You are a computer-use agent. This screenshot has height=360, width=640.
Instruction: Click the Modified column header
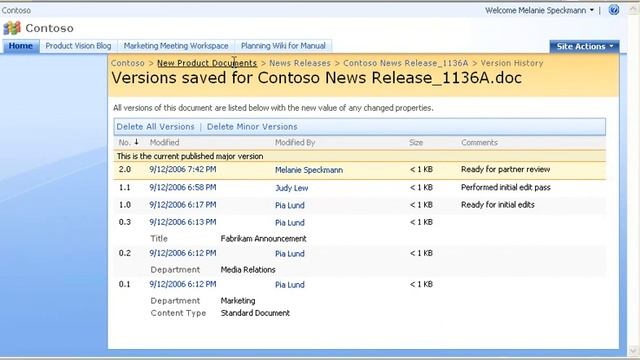click(x=164, y=142)
